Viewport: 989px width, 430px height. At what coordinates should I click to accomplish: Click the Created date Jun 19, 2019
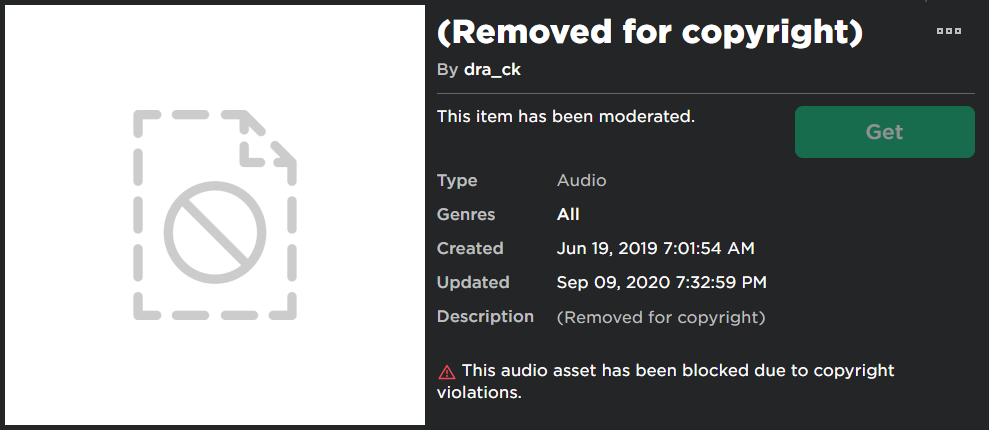tap(655, 248)
